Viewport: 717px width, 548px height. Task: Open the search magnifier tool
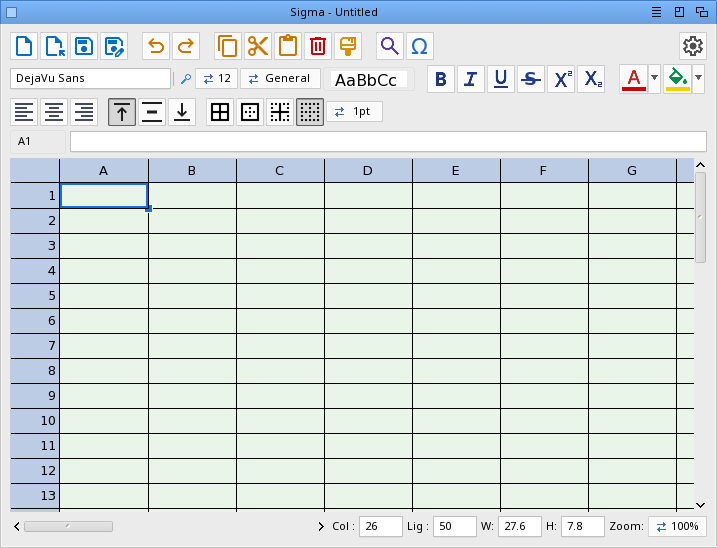click(390, 46)
